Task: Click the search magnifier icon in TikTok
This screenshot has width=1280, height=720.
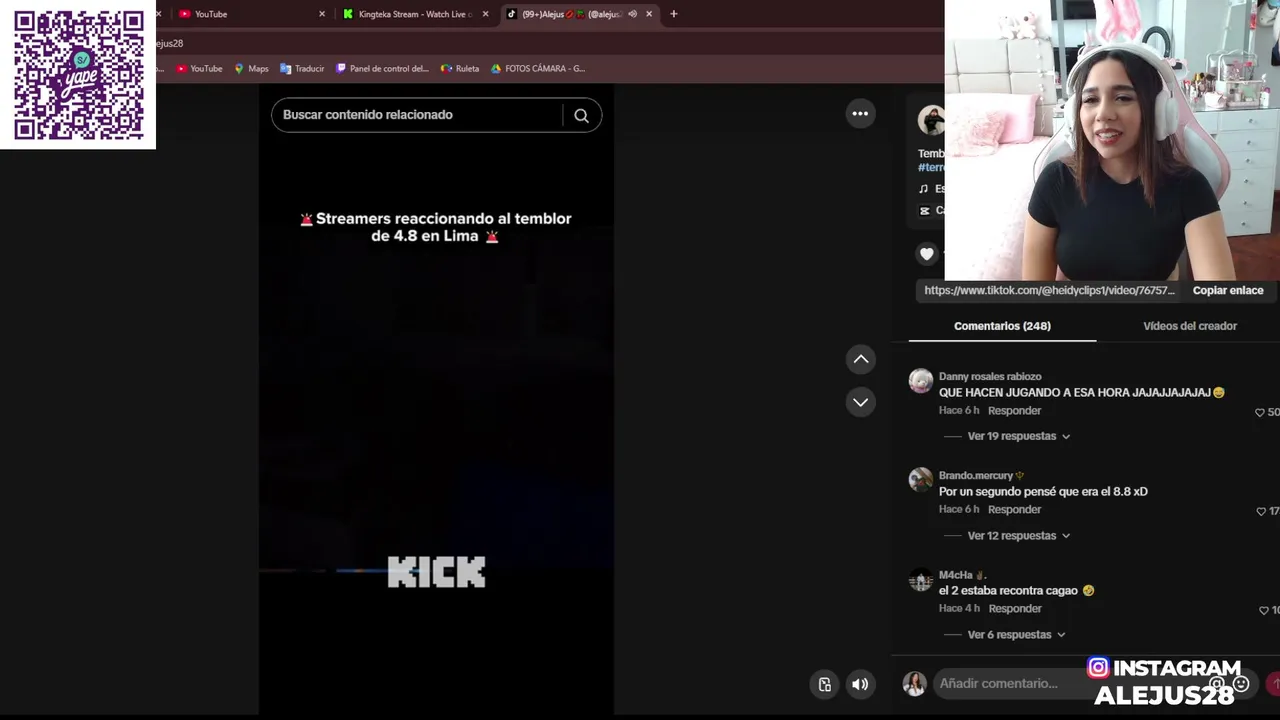Action: (x=581, y=115)
